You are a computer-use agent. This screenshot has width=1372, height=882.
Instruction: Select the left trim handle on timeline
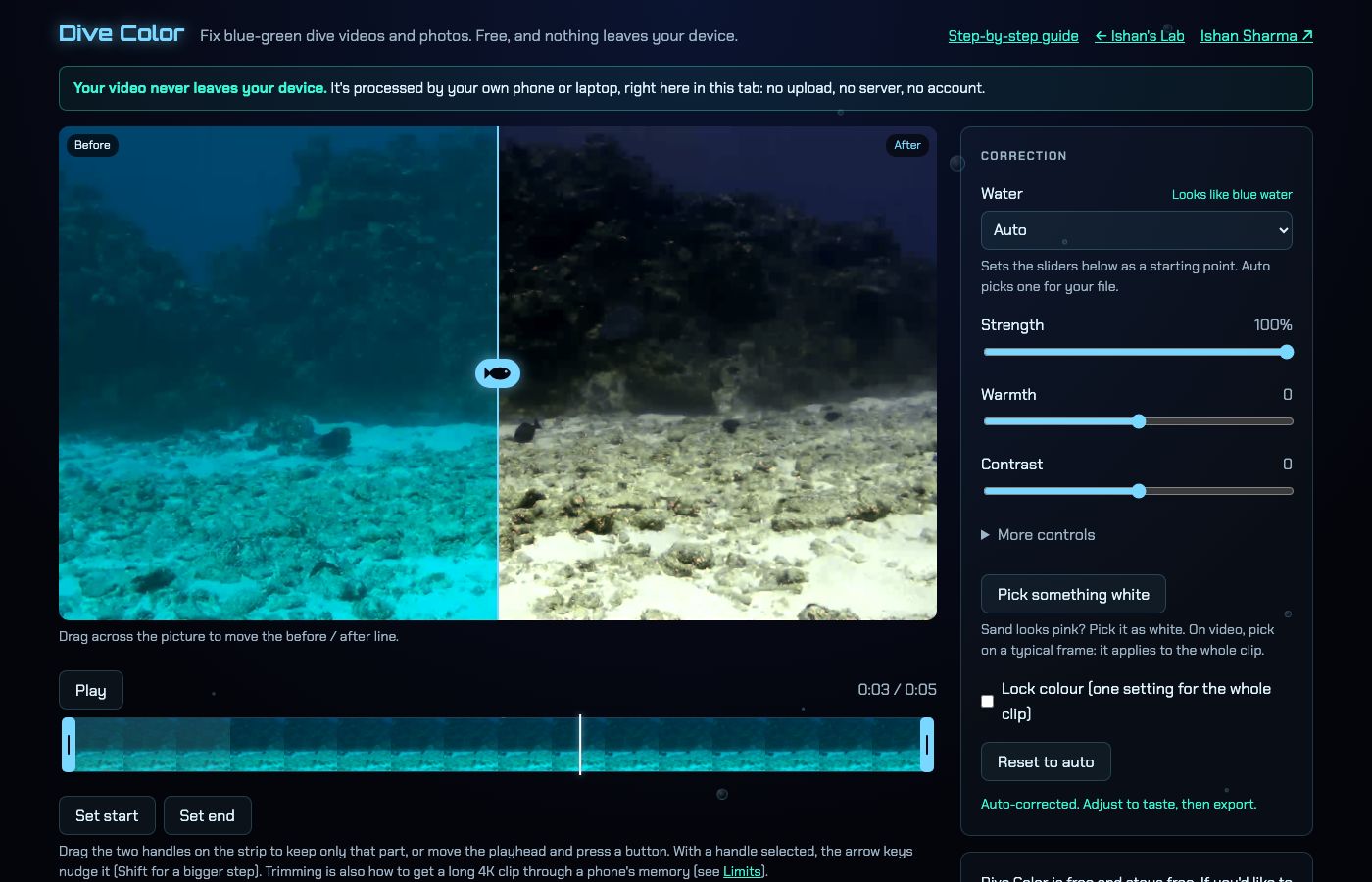pos(69,745)
